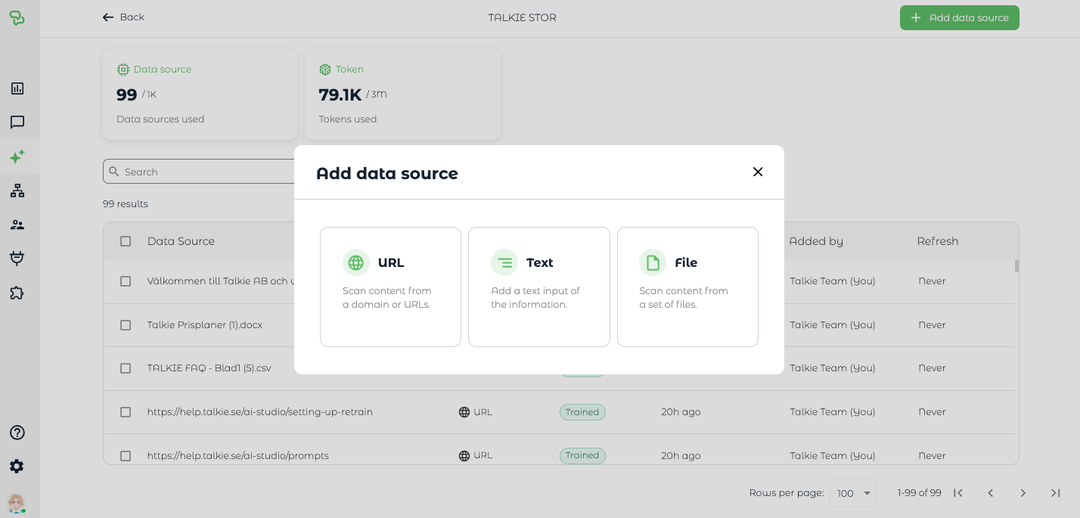Click Talkie Prisplaner (1).docx file name
This screenshot has height=518, width=1080.
pyautogui.click(x=205, y=324)
